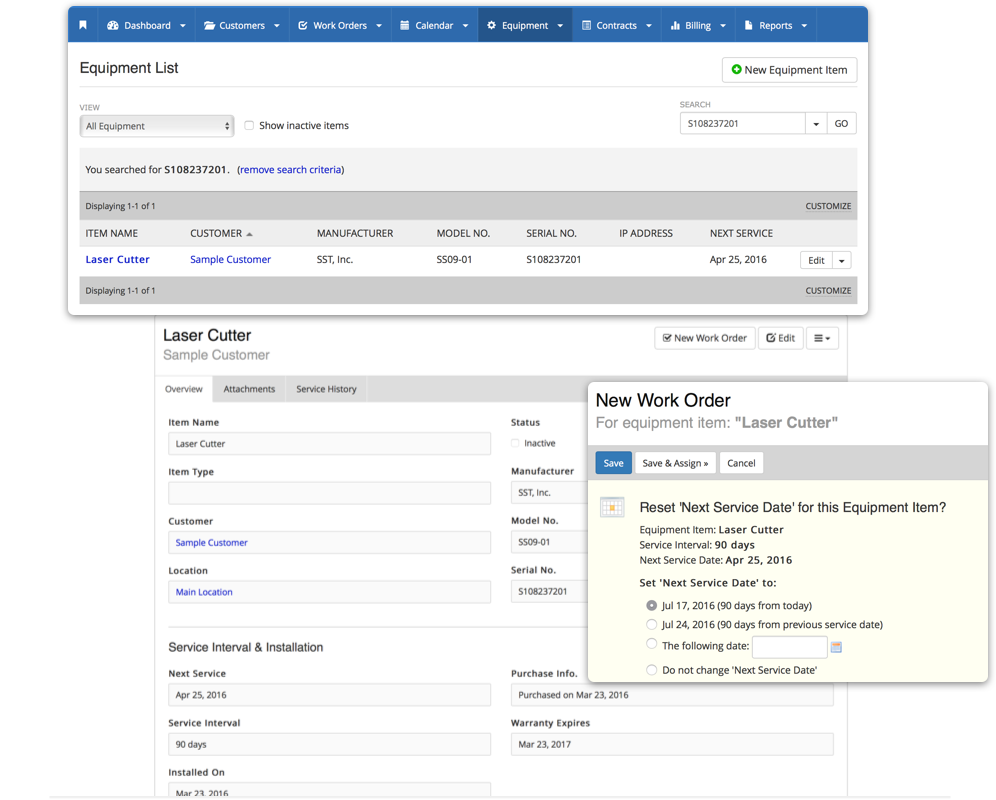
Task: Select 'Do not change Next Service Date'
Action: pos(652,670)
